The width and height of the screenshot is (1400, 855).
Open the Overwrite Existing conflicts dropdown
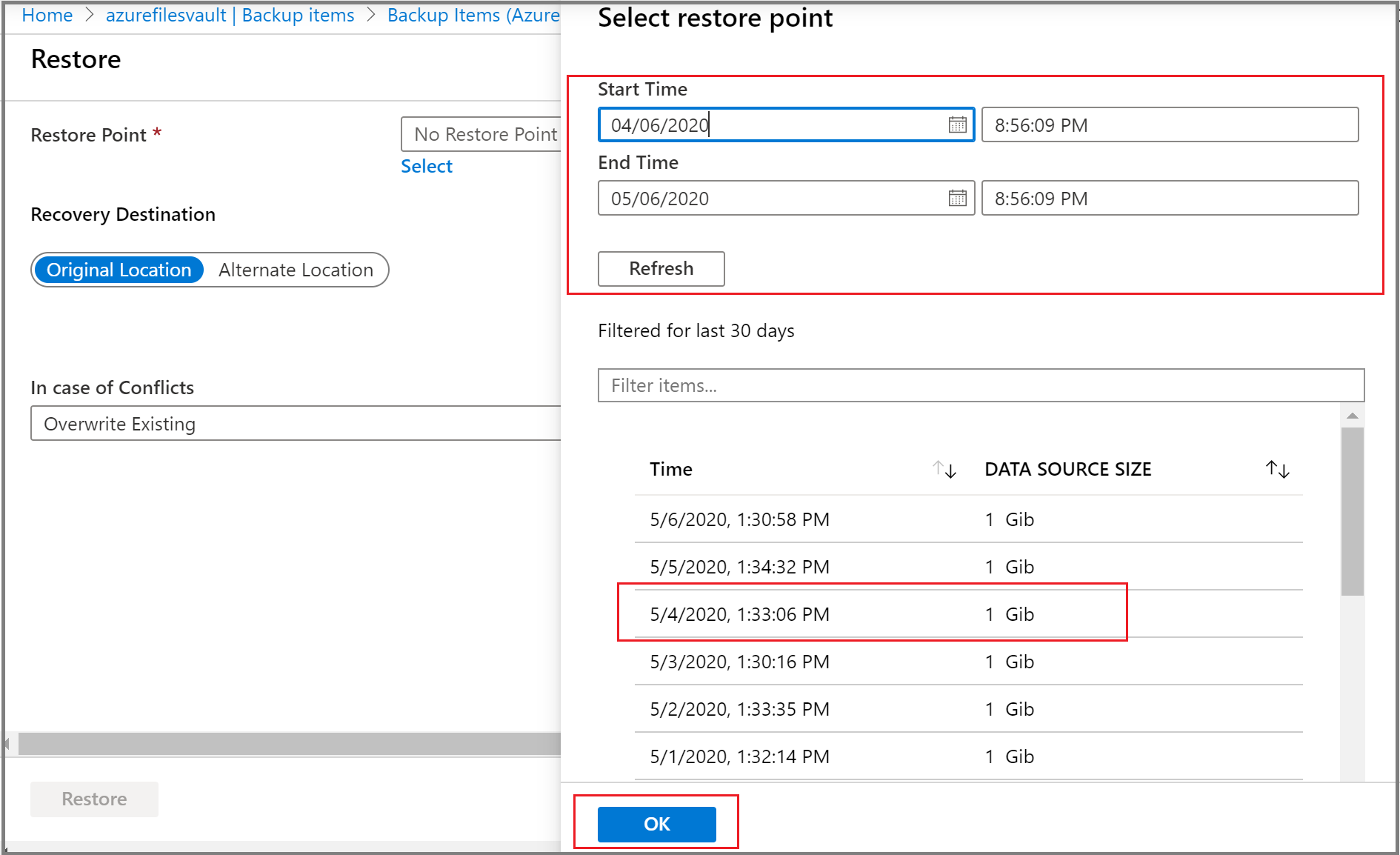click(x=296, y=423)
